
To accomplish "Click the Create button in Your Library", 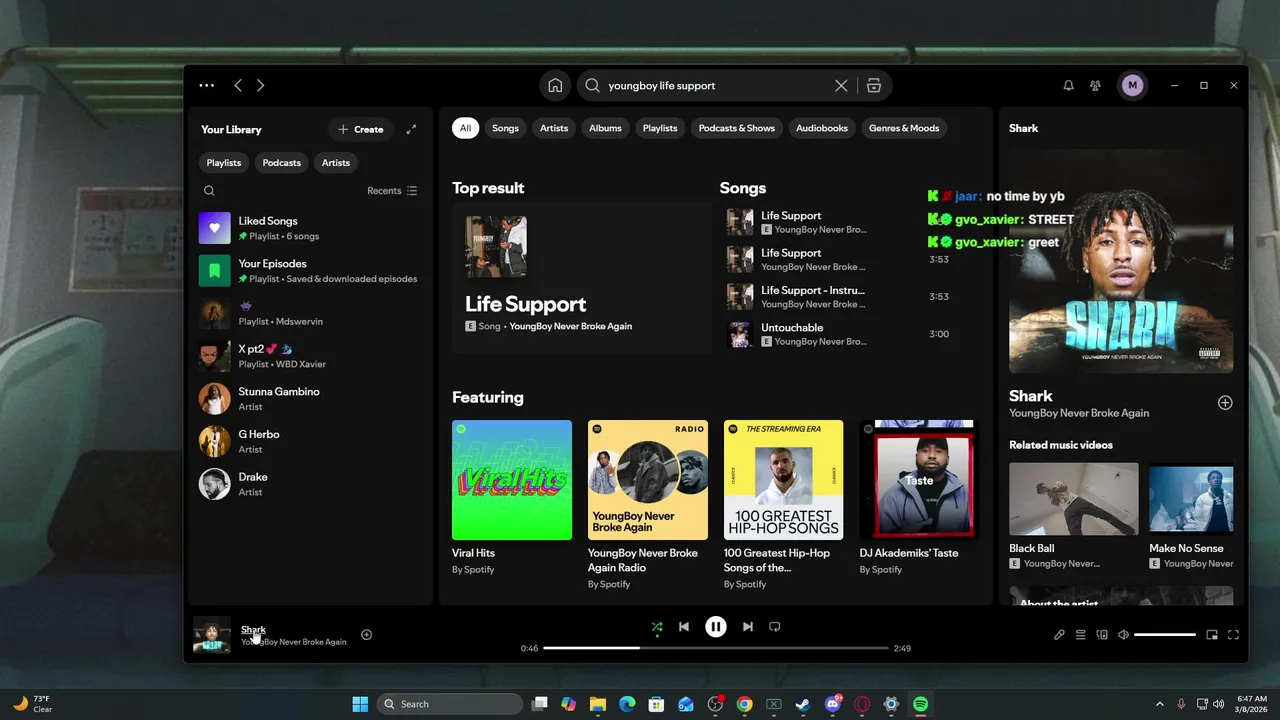I will click(x=360, y=129).
